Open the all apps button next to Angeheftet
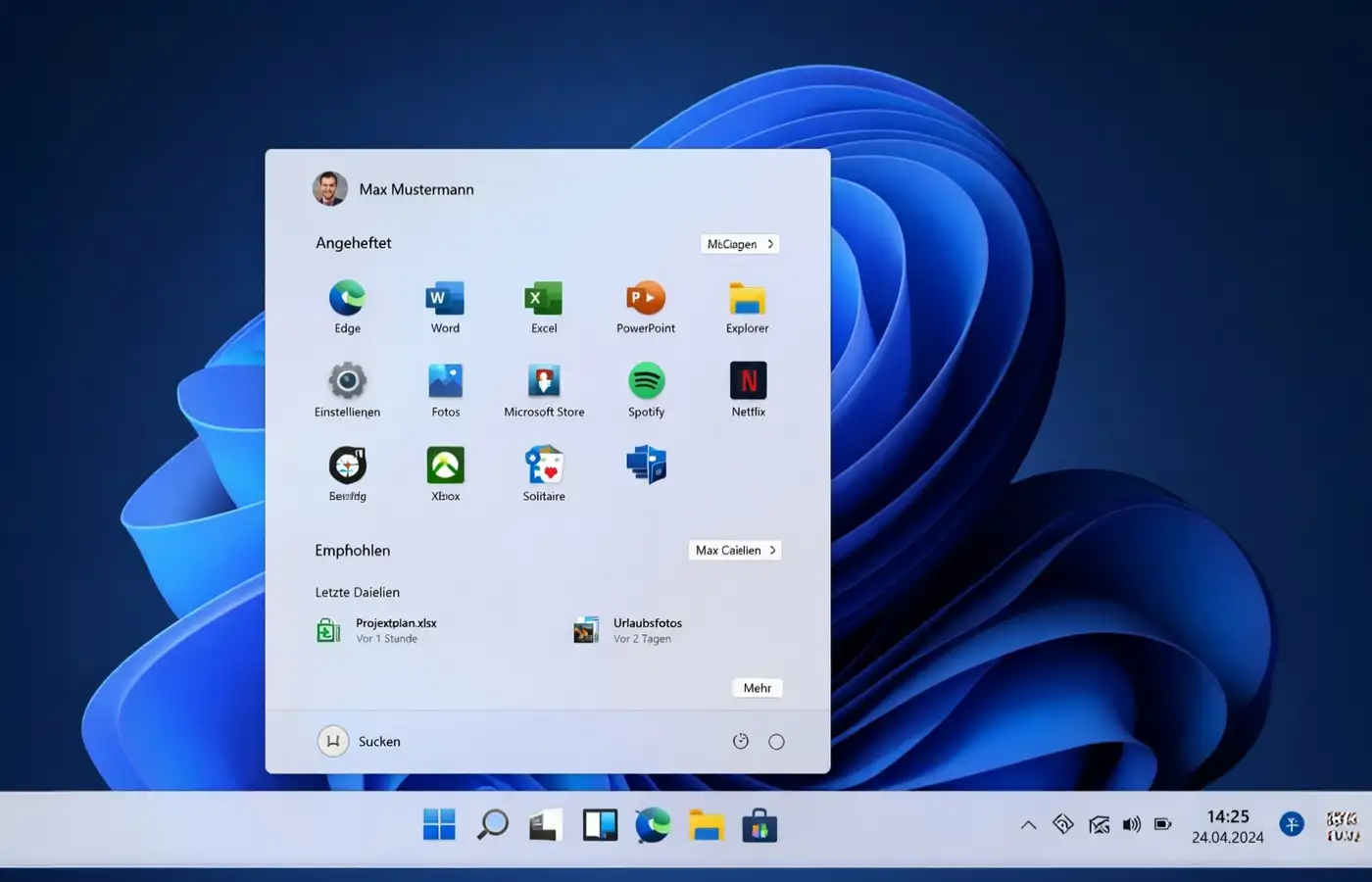Viewport: 1372px width, 882px height. click(x=740, y=244)
